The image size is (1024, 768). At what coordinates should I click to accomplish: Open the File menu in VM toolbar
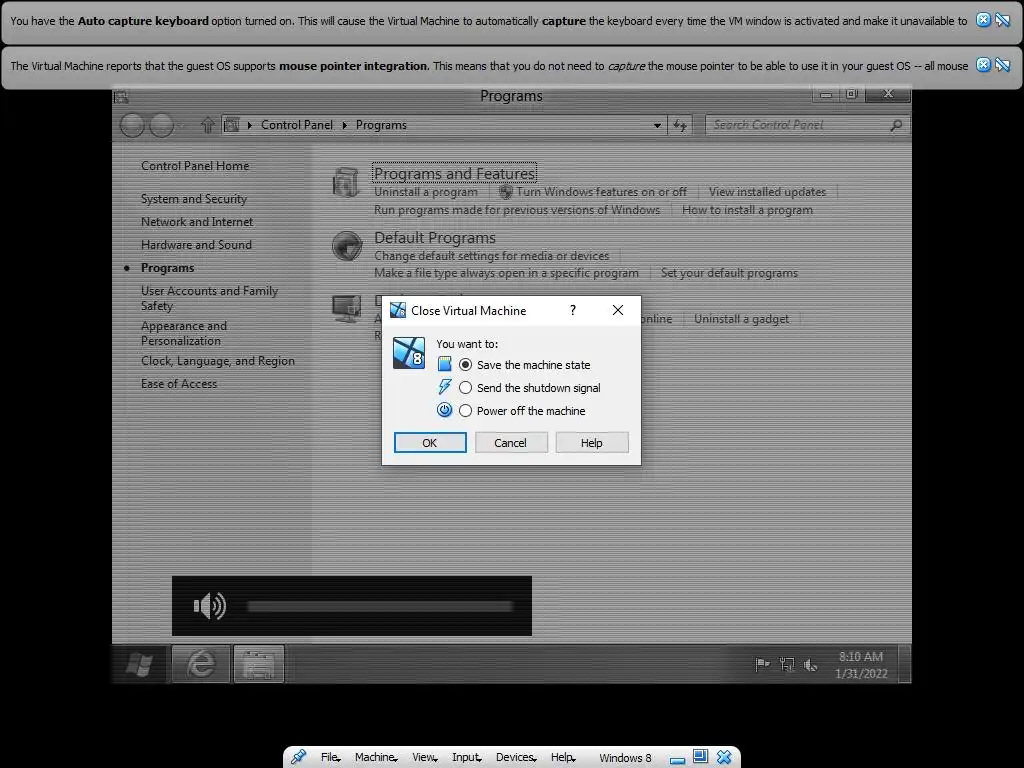pos(330,757)
